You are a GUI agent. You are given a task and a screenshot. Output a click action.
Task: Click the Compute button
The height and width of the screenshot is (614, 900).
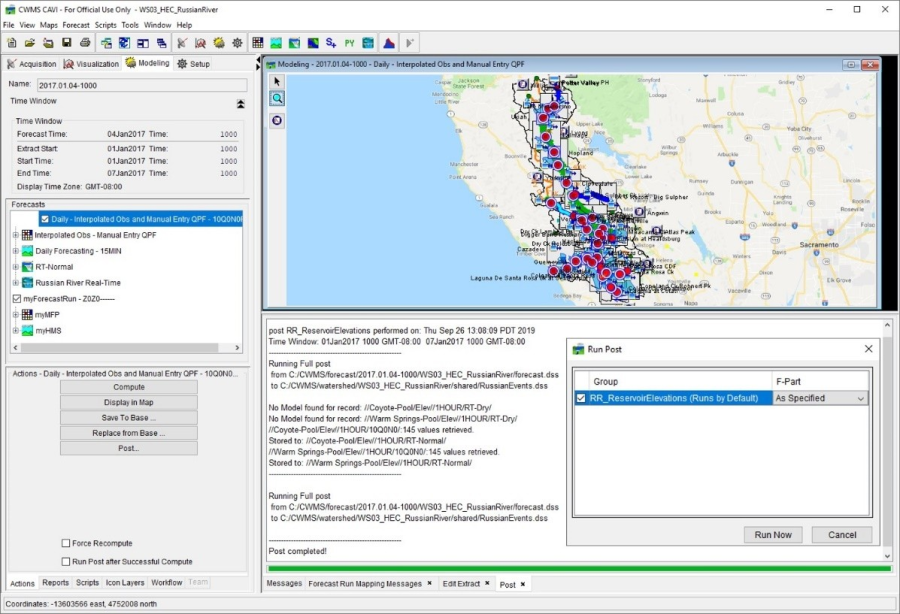[129, 387]
